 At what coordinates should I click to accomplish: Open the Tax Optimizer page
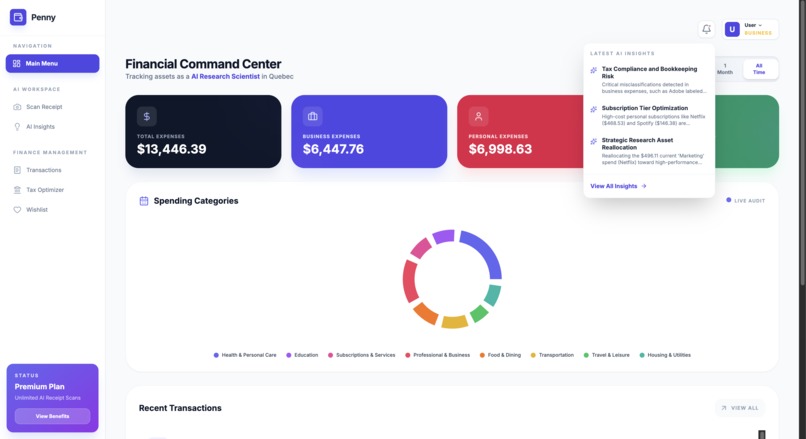[x=52, y=190]
